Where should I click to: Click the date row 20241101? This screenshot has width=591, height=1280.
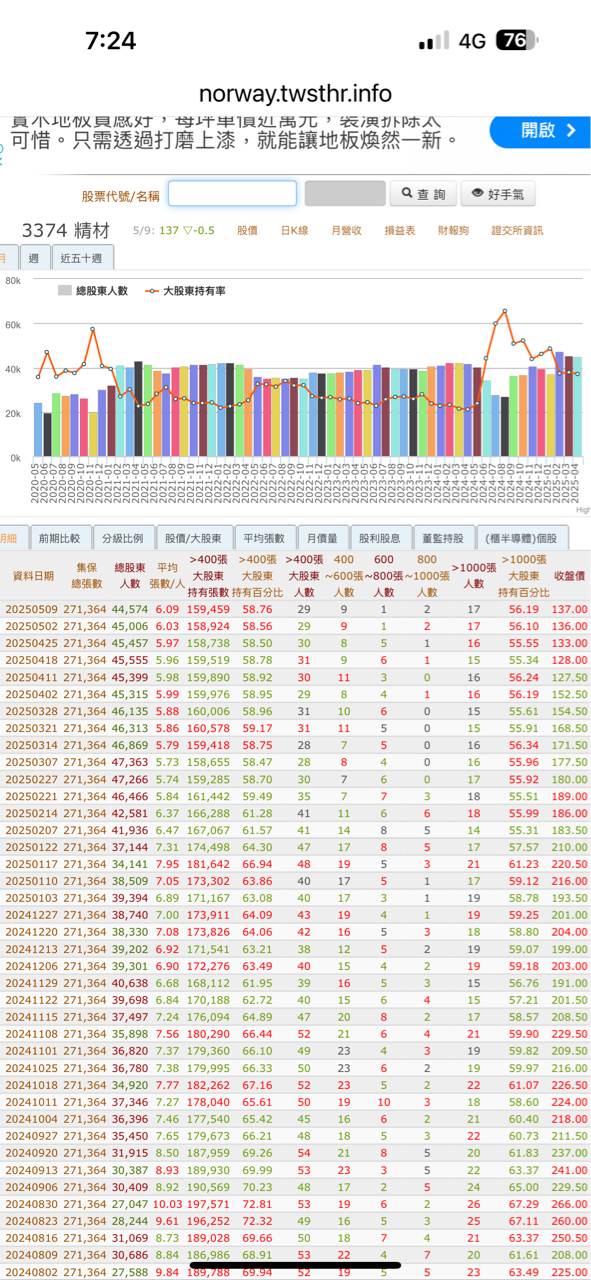31,1051
